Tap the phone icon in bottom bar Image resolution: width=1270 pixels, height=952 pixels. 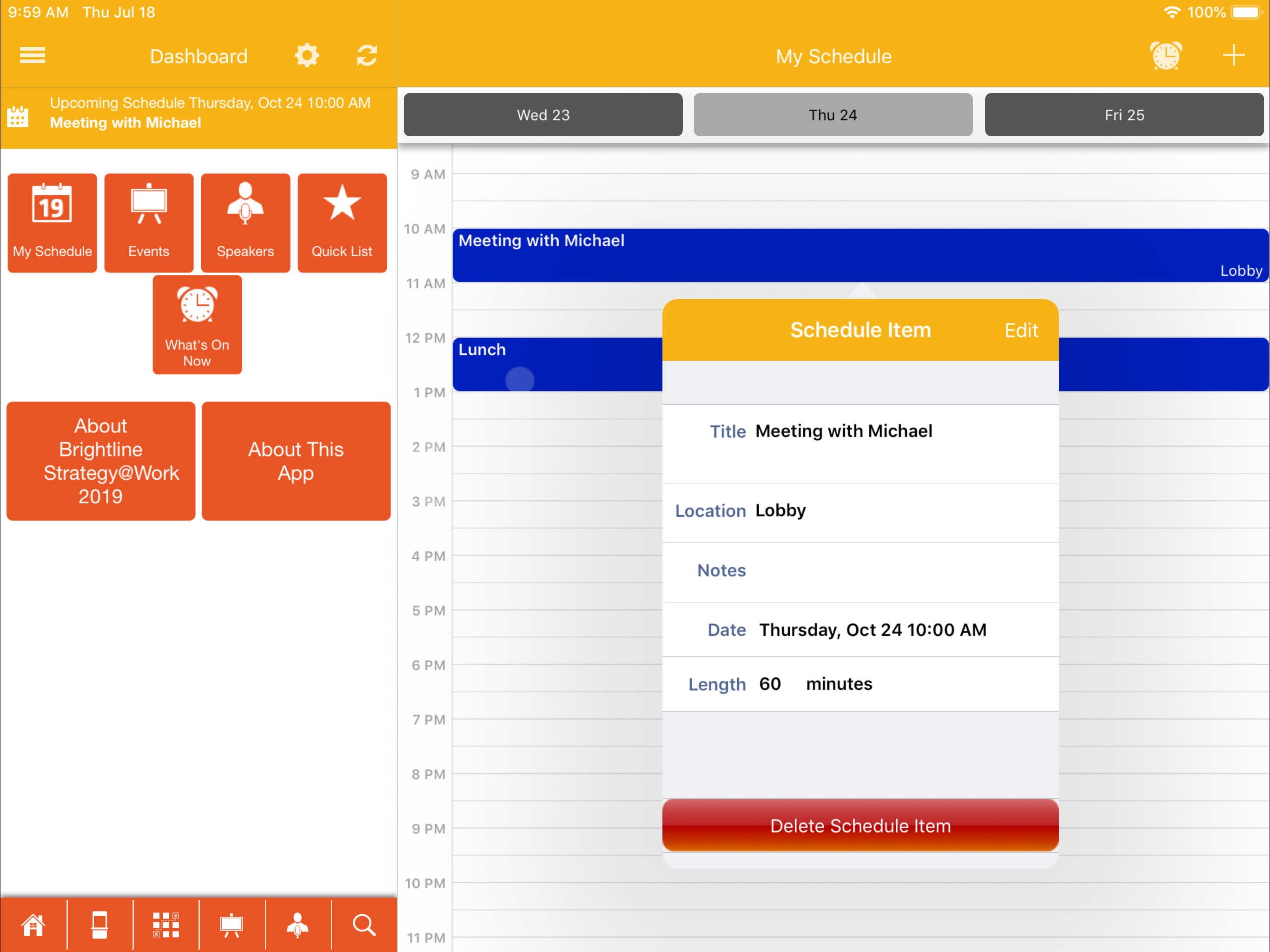tap(99, 925)
